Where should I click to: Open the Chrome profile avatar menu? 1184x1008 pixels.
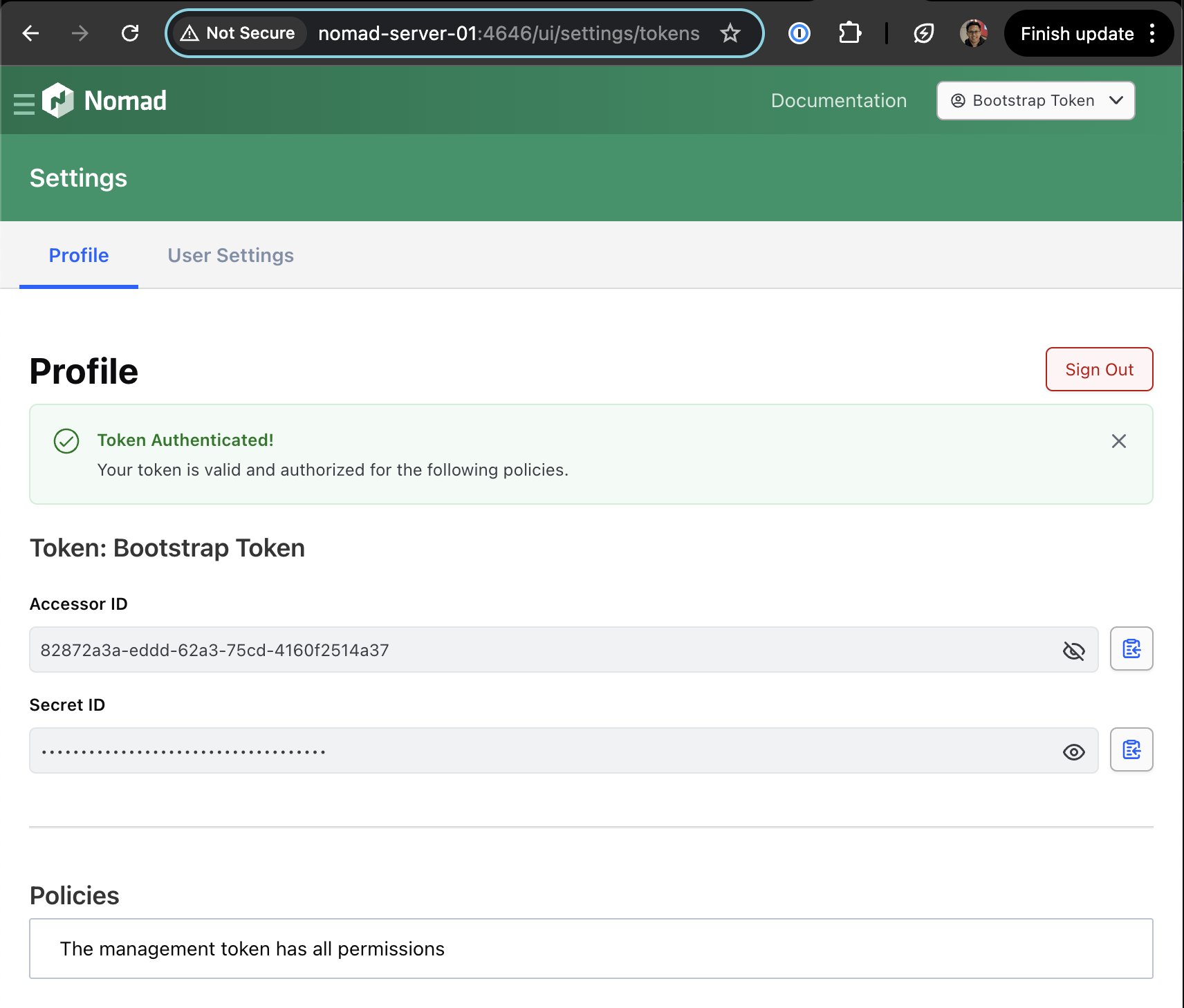973,33
